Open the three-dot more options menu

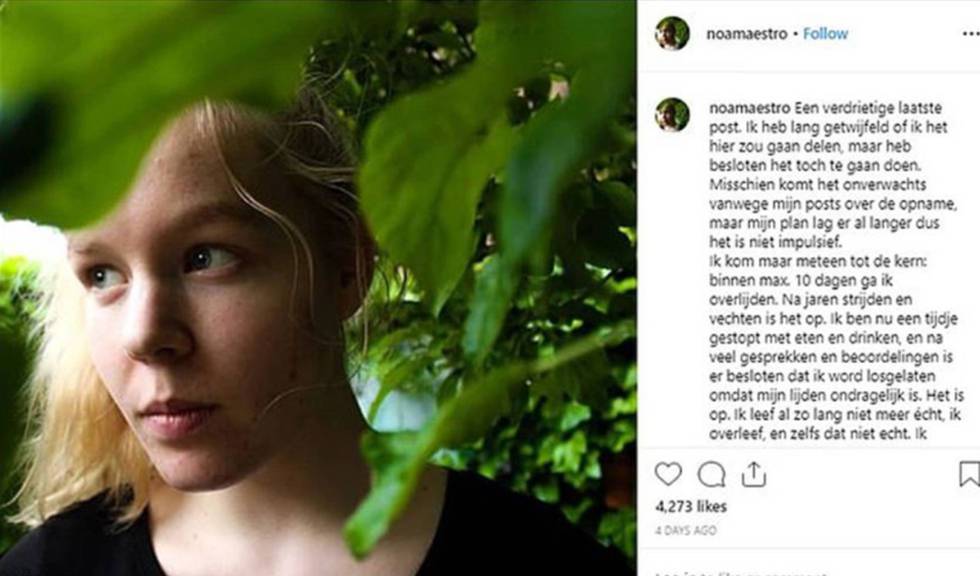click(x=970, y=33)
